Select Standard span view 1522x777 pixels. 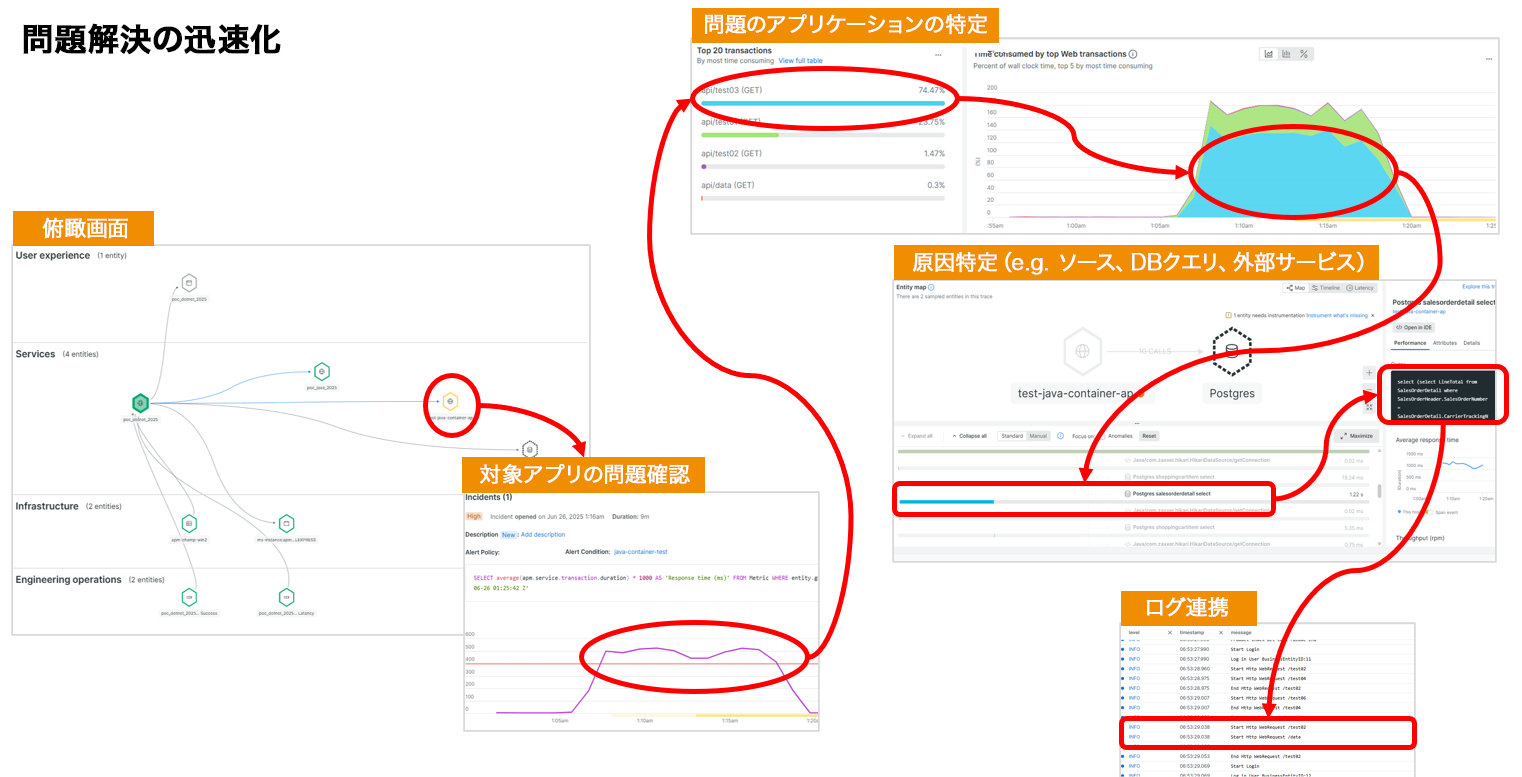(x=1012, y=436)
